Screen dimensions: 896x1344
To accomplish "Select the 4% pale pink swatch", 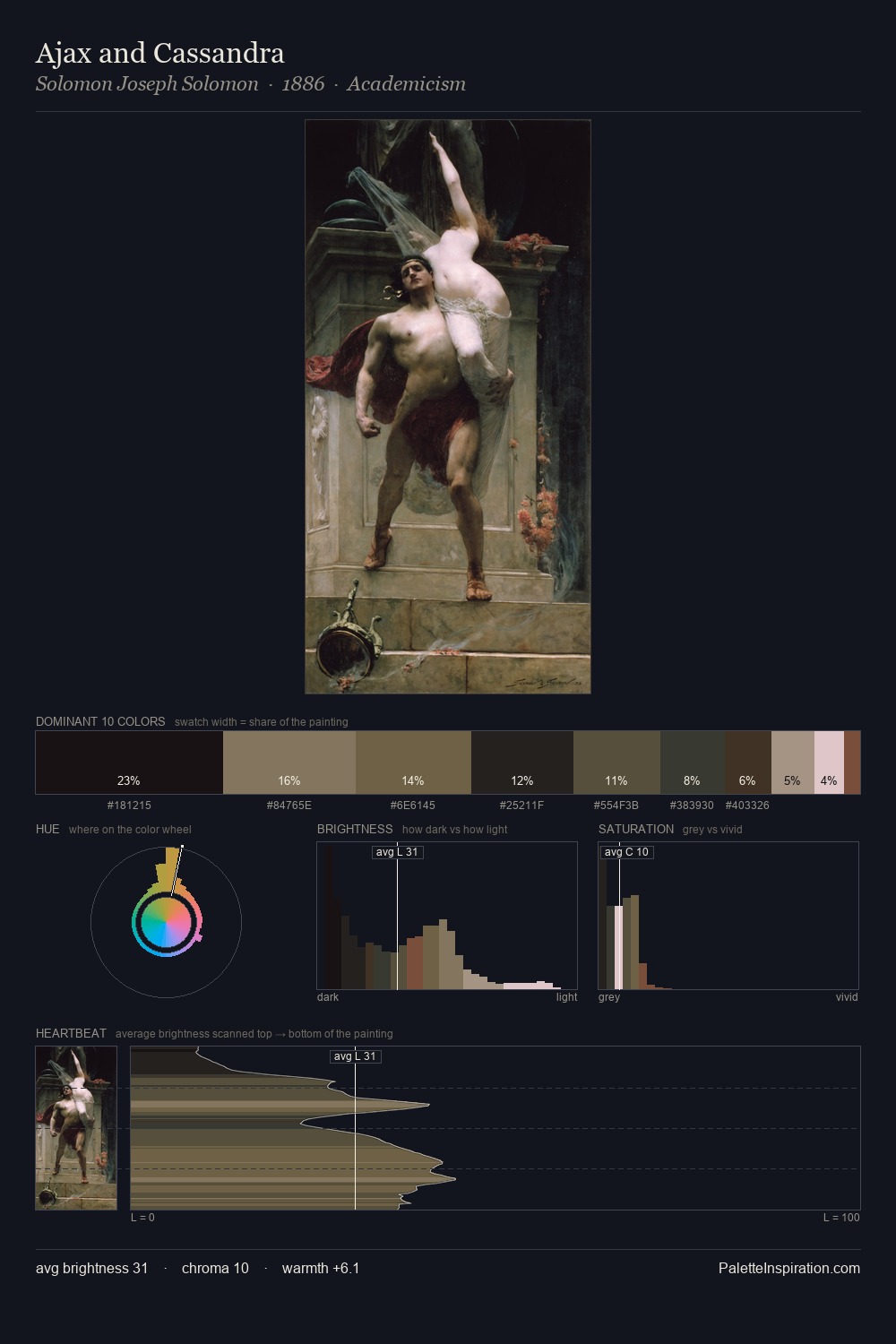I will point(829,762).
